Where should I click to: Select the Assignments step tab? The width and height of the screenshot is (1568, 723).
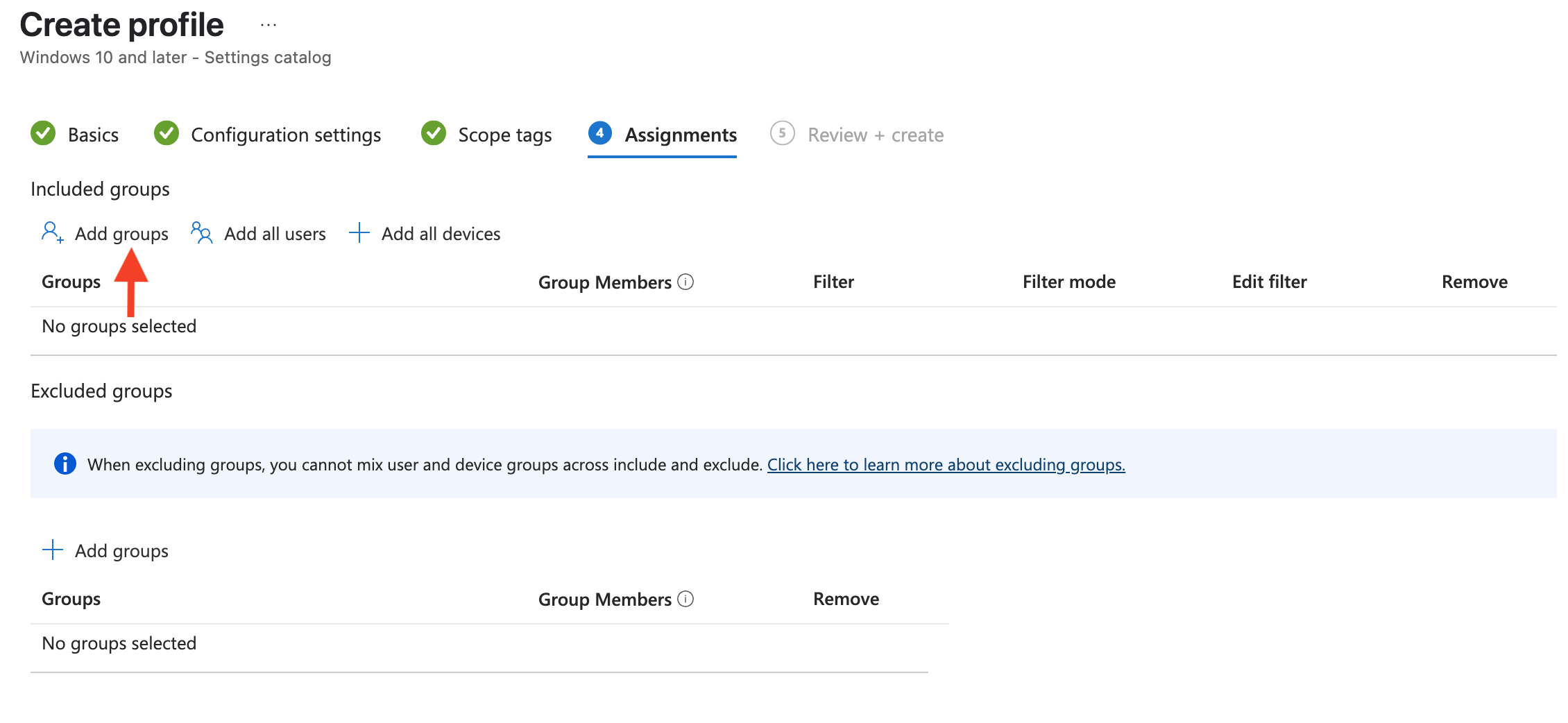[x=680, y=135]
